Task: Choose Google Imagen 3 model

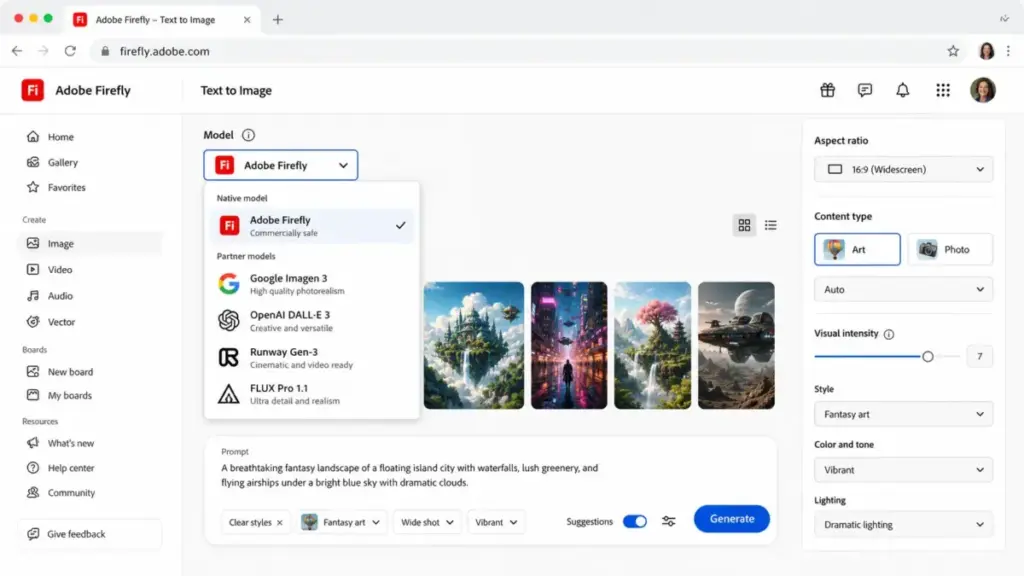Action: point(312,284)
